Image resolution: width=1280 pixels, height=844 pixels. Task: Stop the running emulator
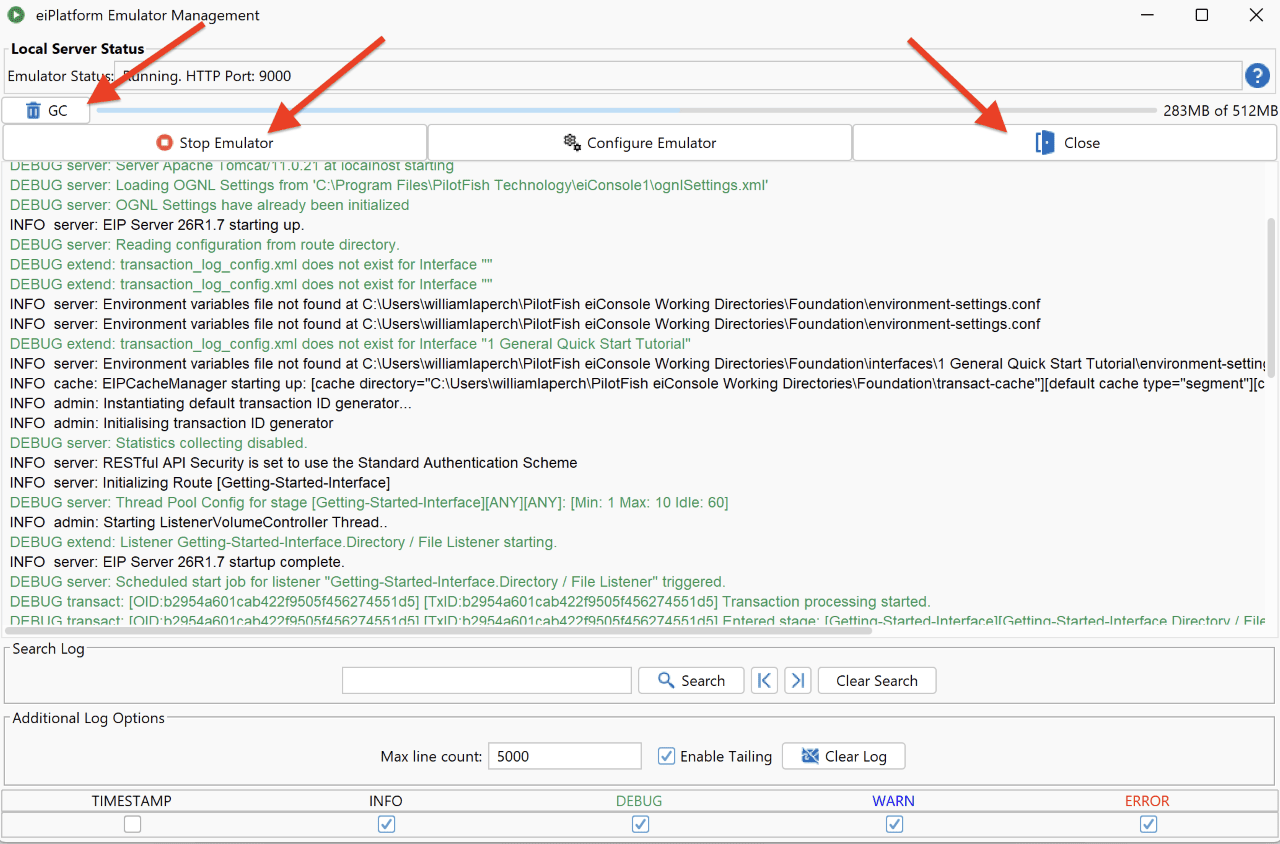215,143
